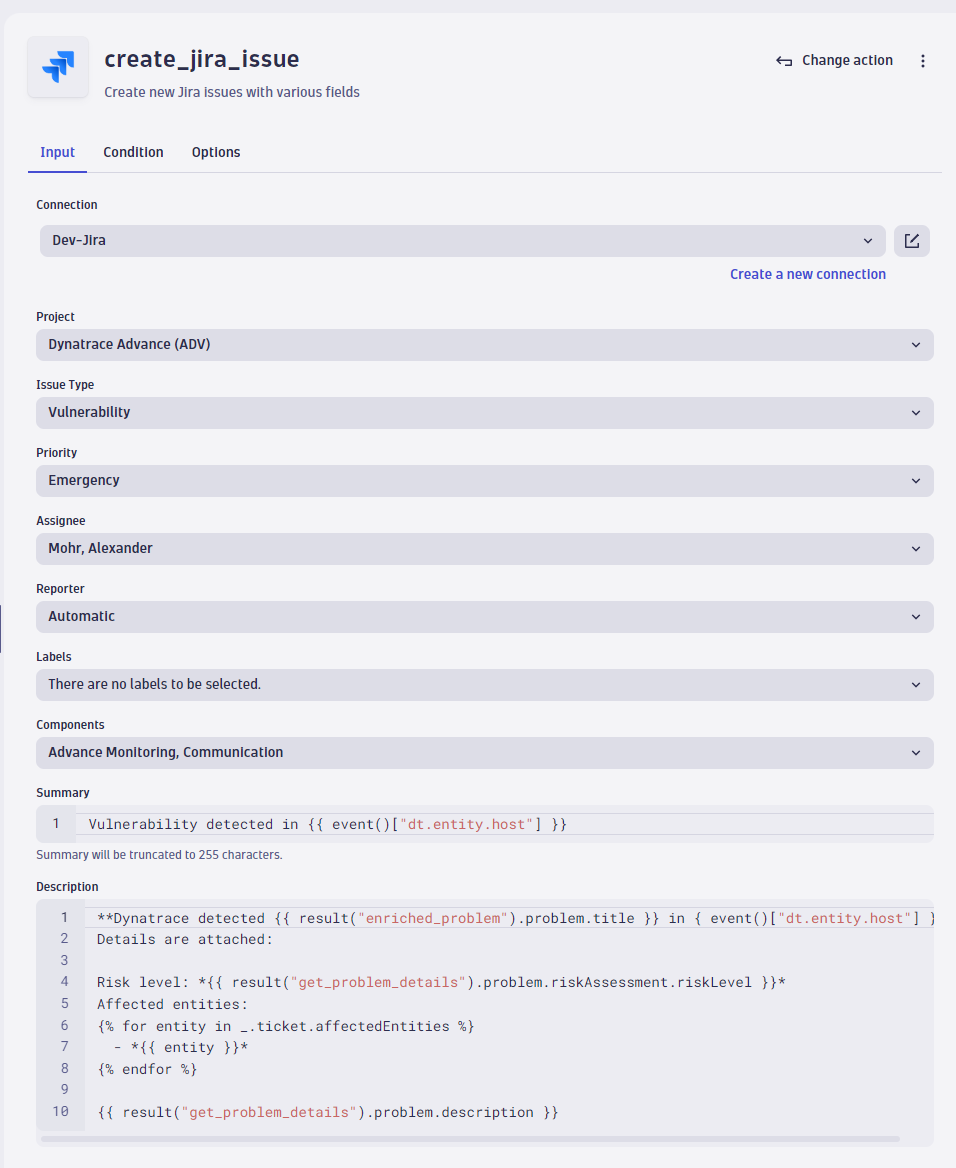Expand the Components dropdown
The width and height of the screenshot is (956, 1168).
[x=484, y=752]
